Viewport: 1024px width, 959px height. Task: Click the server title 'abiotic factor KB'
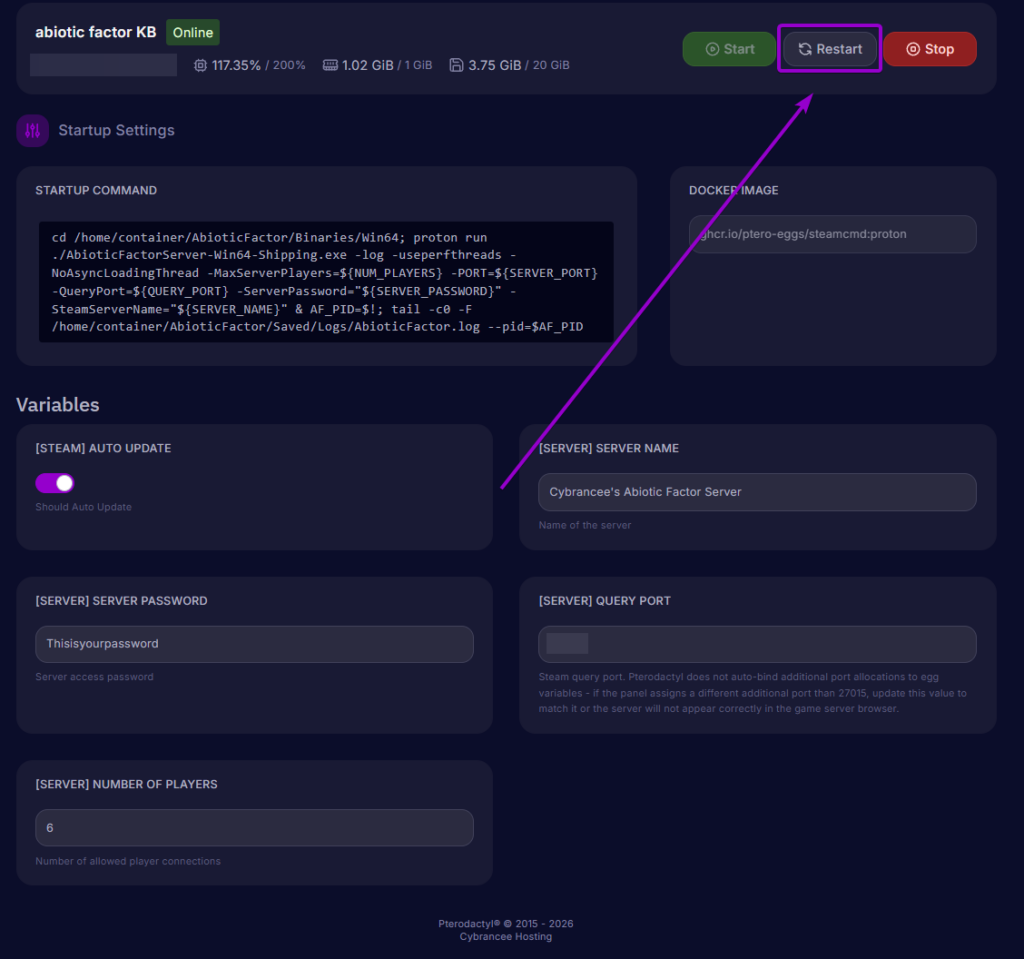(x=95, y=32)
